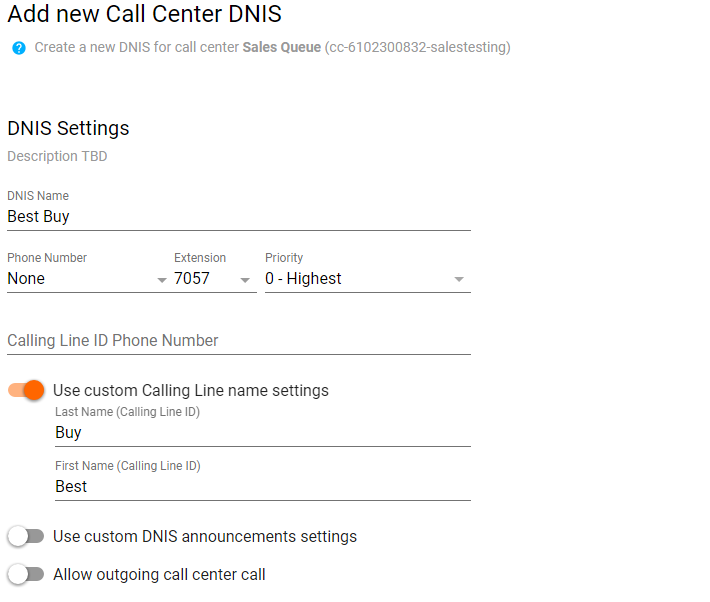Click the bold Sales Queue call center name
This screenshot has width=710, height=602.
point(281,48)
